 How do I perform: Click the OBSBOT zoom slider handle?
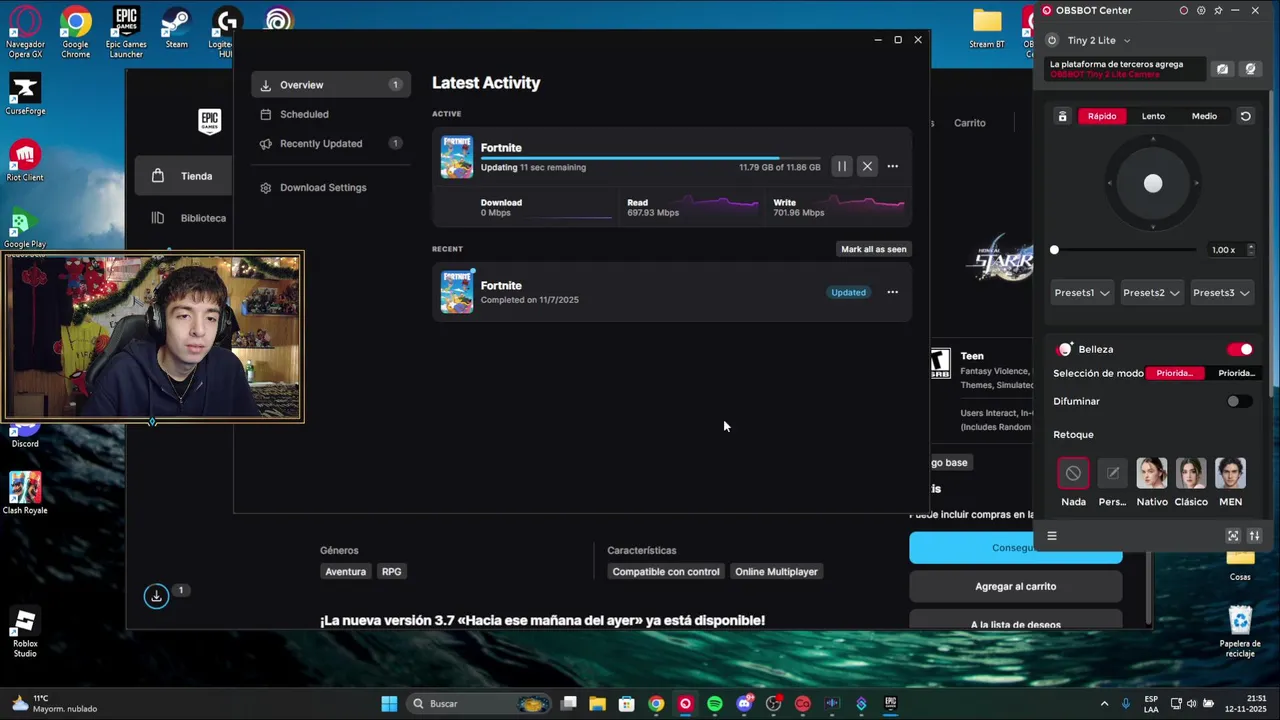pyautogui.click(x=1054, y=250)
